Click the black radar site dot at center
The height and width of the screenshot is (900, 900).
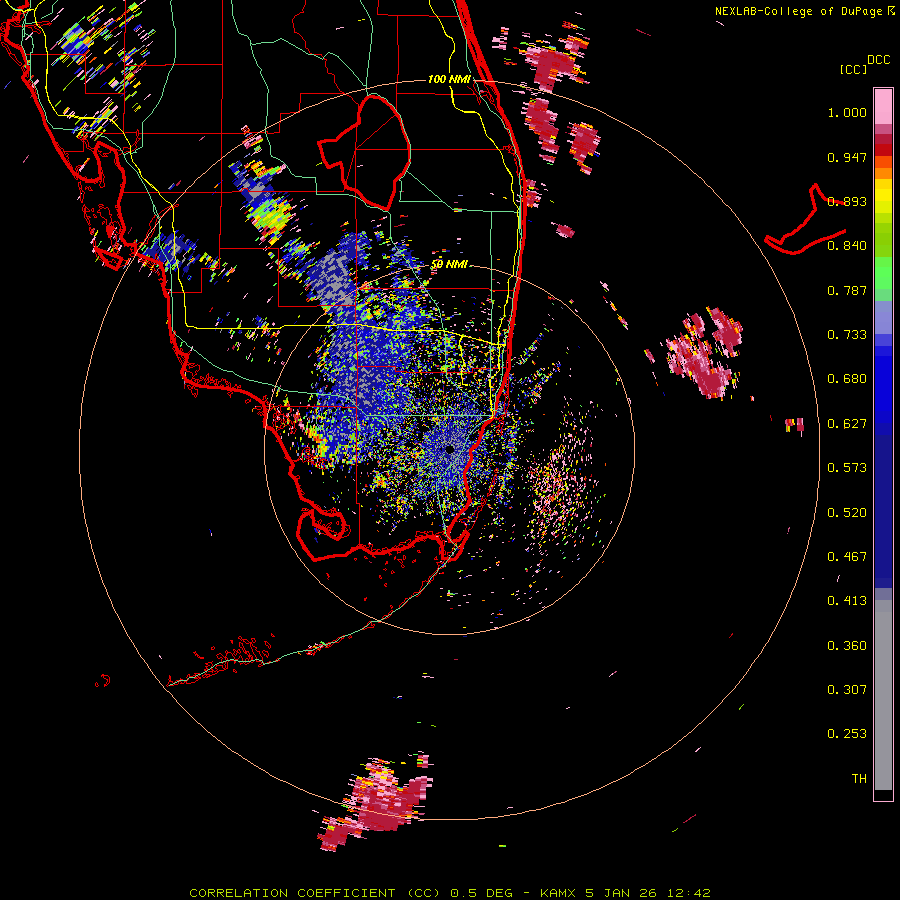(449, 449)
